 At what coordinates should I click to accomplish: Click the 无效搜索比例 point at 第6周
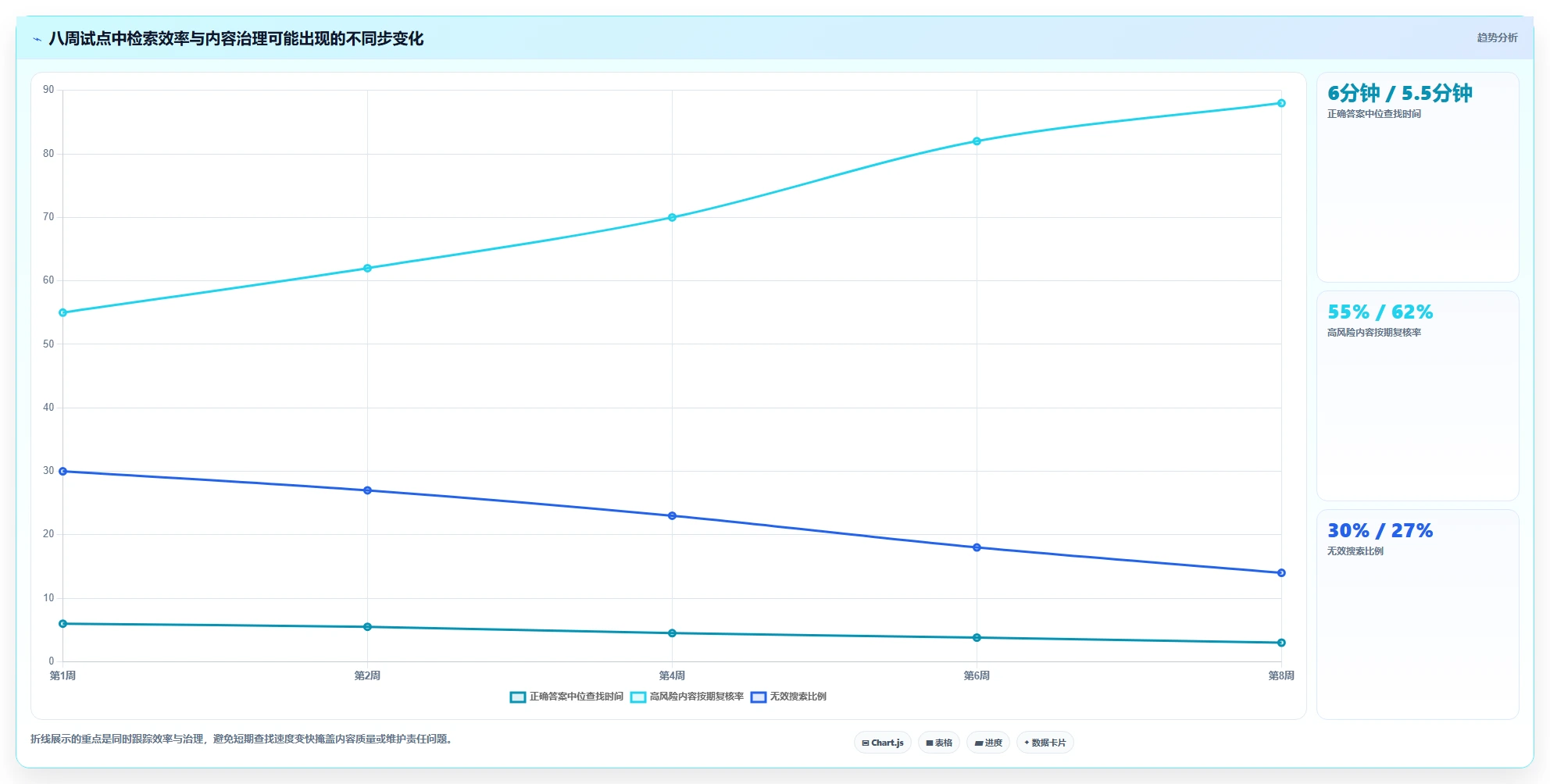point(977,547)
